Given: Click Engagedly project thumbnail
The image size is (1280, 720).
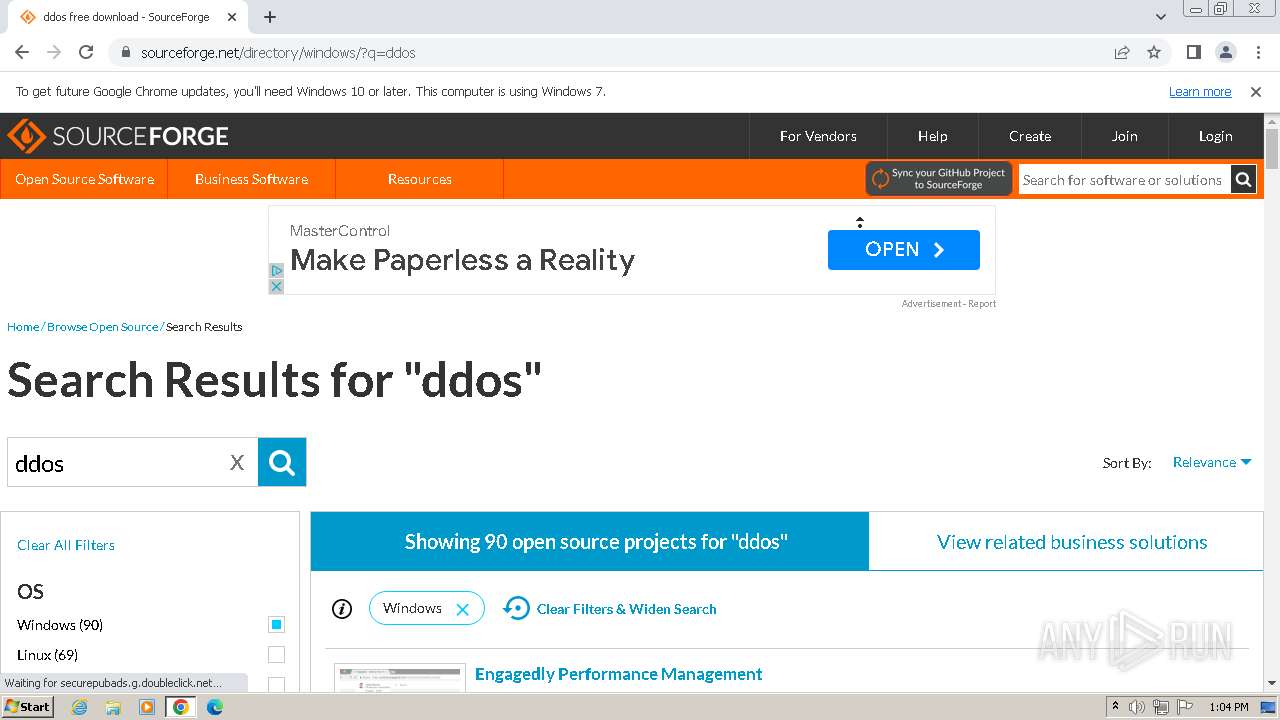Looking at the screenshot, I should pos(400,677).
